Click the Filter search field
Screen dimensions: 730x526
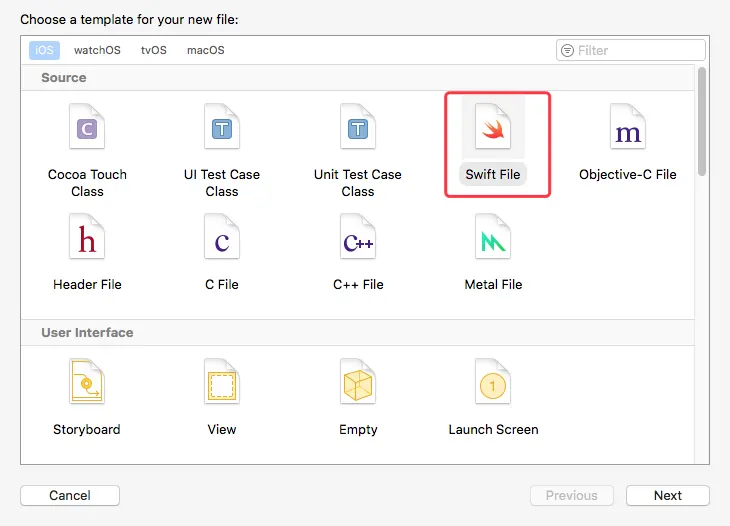tap(638, 50)
